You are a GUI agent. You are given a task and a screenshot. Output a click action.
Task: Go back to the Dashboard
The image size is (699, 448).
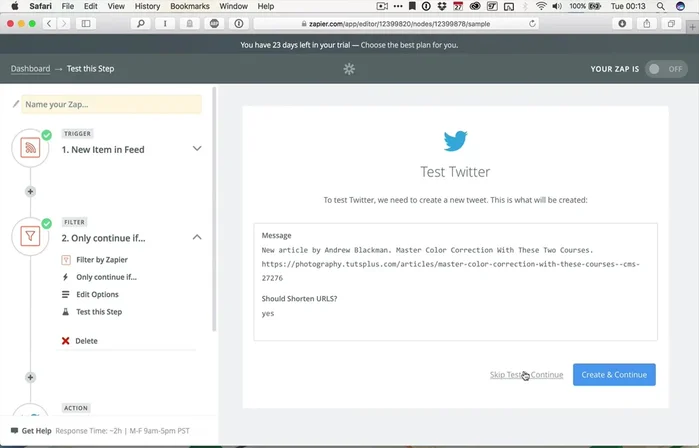pos(30,69)
